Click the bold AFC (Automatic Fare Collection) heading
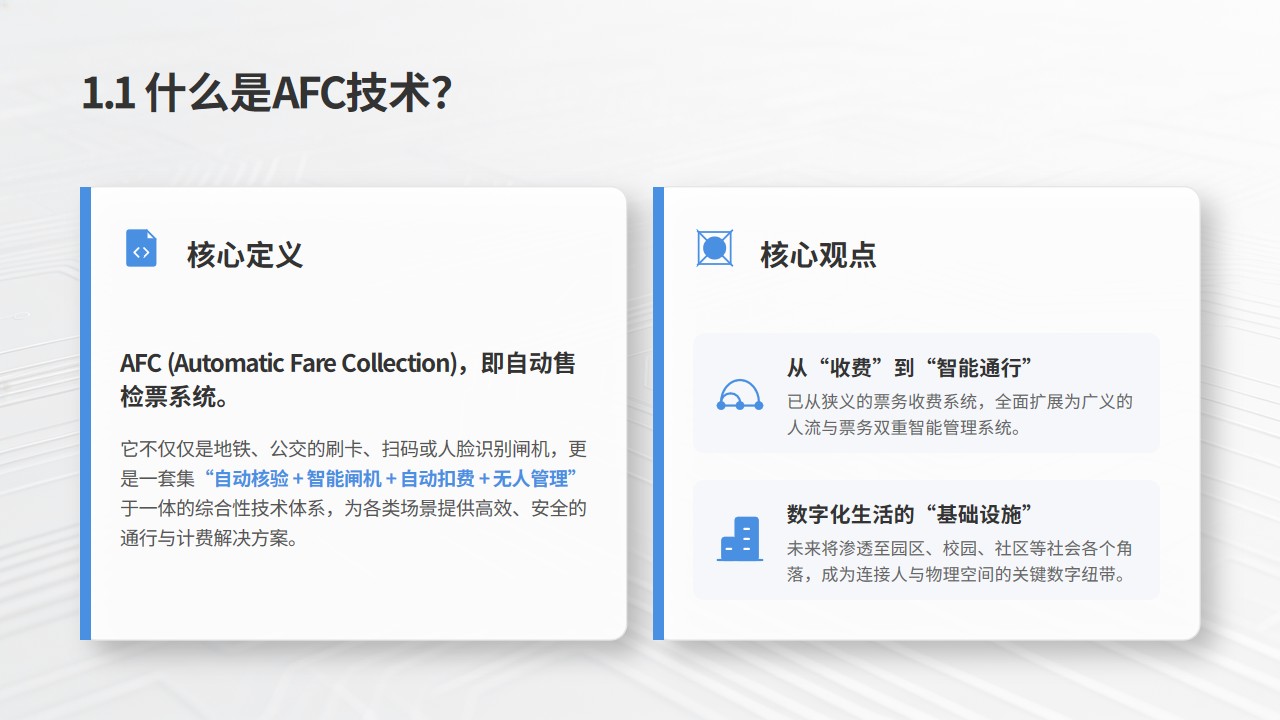The height and width of the screenshot is (720, 1280). click(347, 364)
